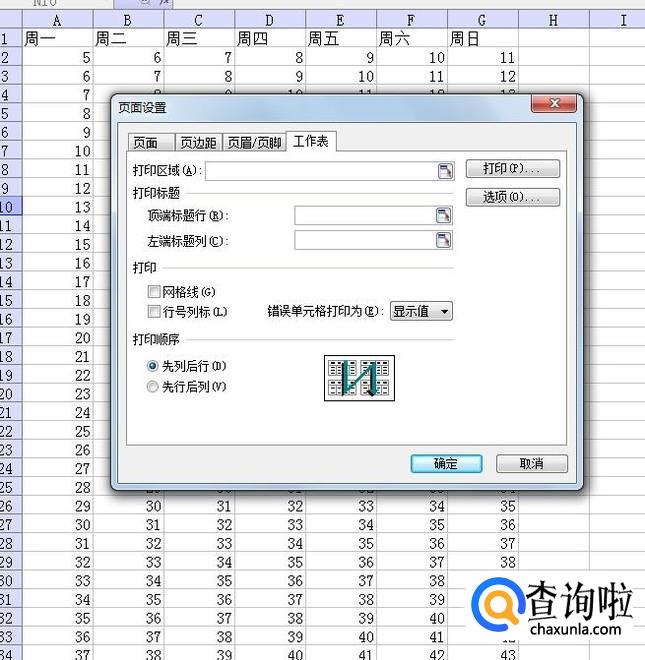Viewport: 645px width, 660px height.
Task: Click cell containing 周日
Action: pyautogui.click(x=482, y=38)
